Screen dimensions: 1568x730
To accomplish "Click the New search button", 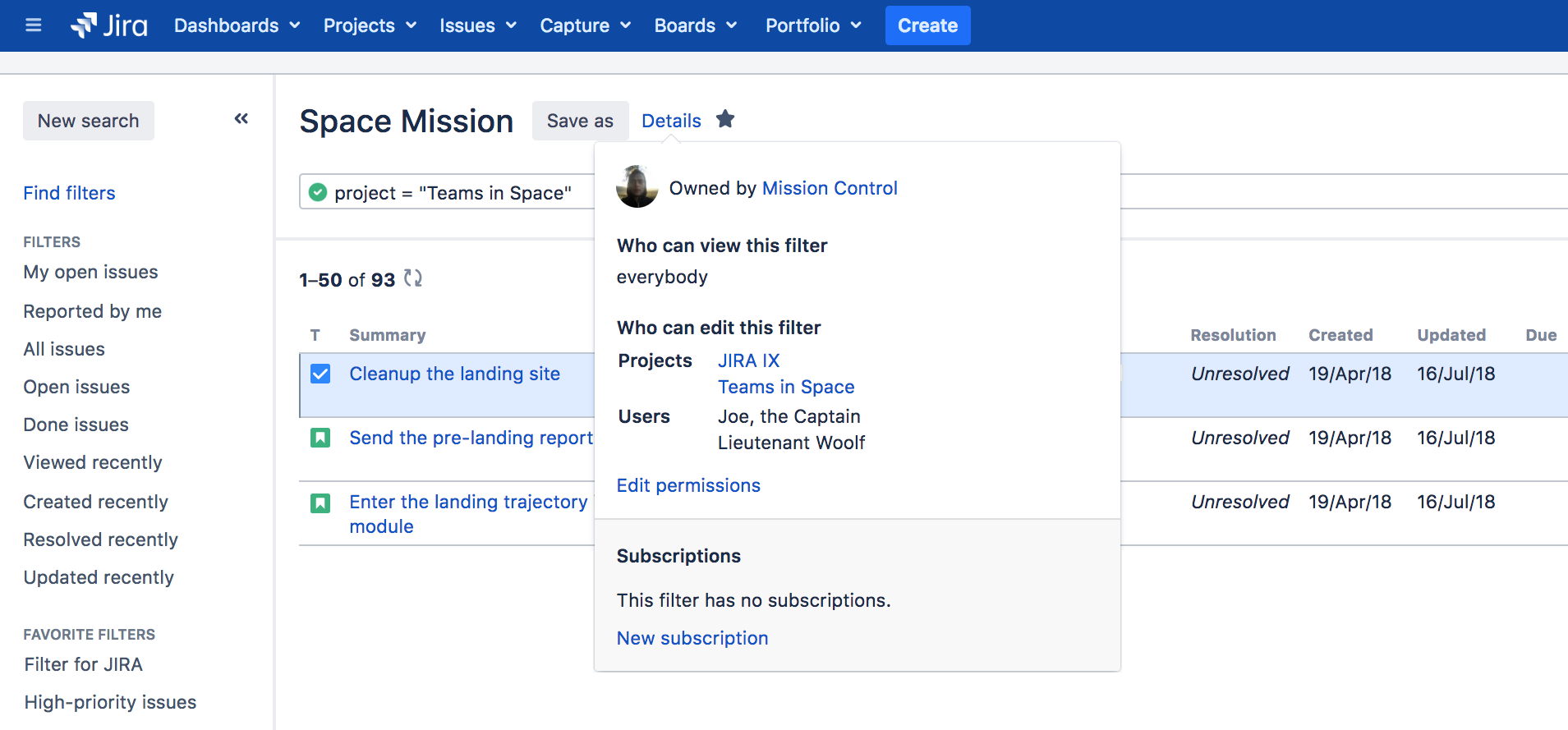I will tap(89, 121).
